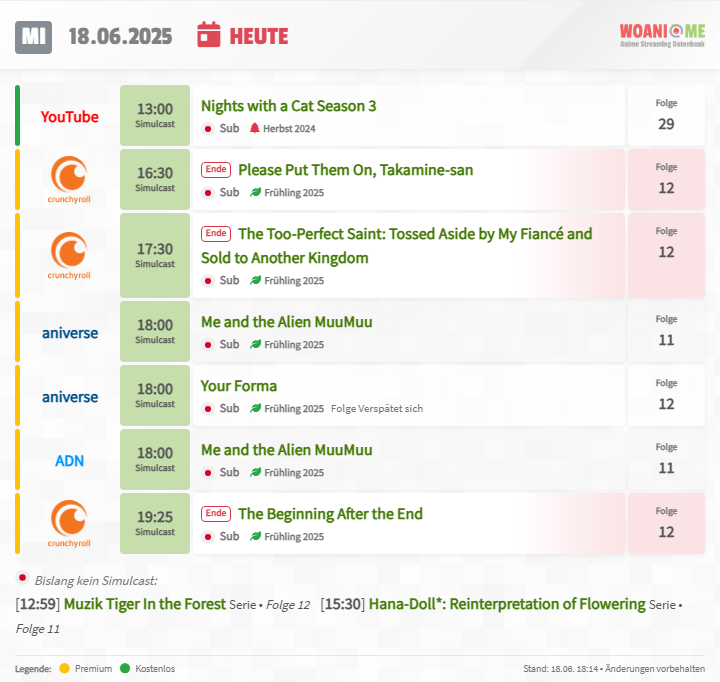720x682 pixels.
Task: Click the Premium legend text
Action: click(94, 669)
